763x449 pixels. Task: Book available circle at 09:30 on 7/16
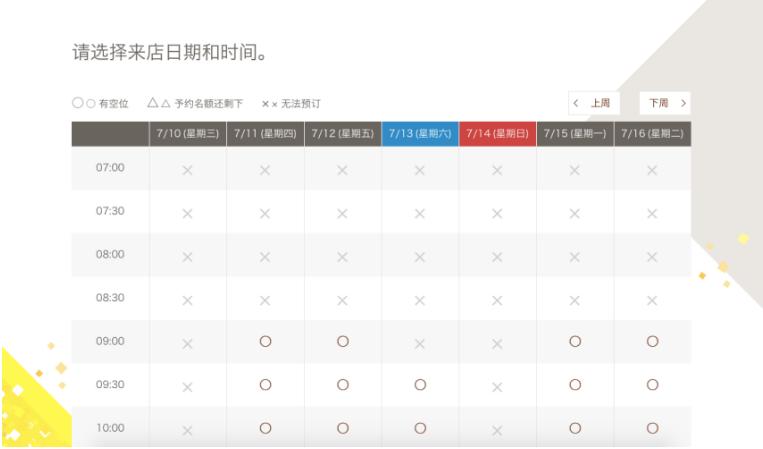click(x=653, y=385)
